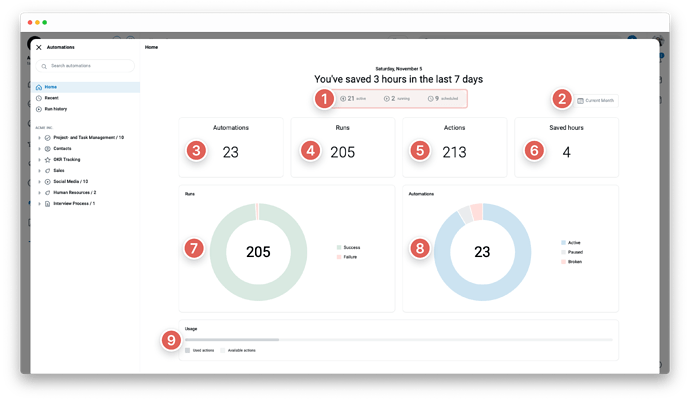Expand the Human Resources folder chevron

tap(39, 193)
